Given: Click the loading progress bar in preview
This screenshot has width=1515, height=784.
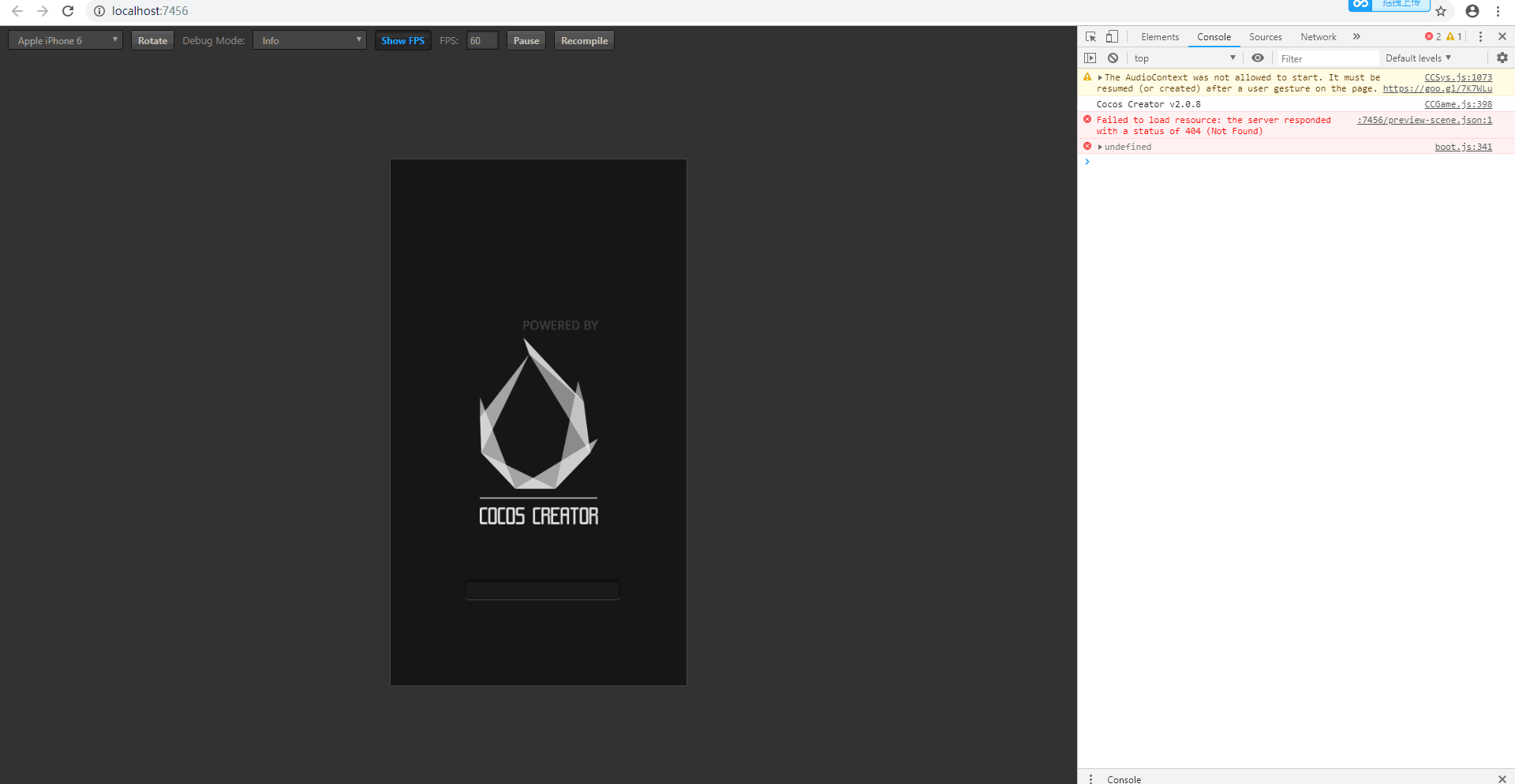Looking at the screenshot, I should pyautogui.click(x=542, y=590).
